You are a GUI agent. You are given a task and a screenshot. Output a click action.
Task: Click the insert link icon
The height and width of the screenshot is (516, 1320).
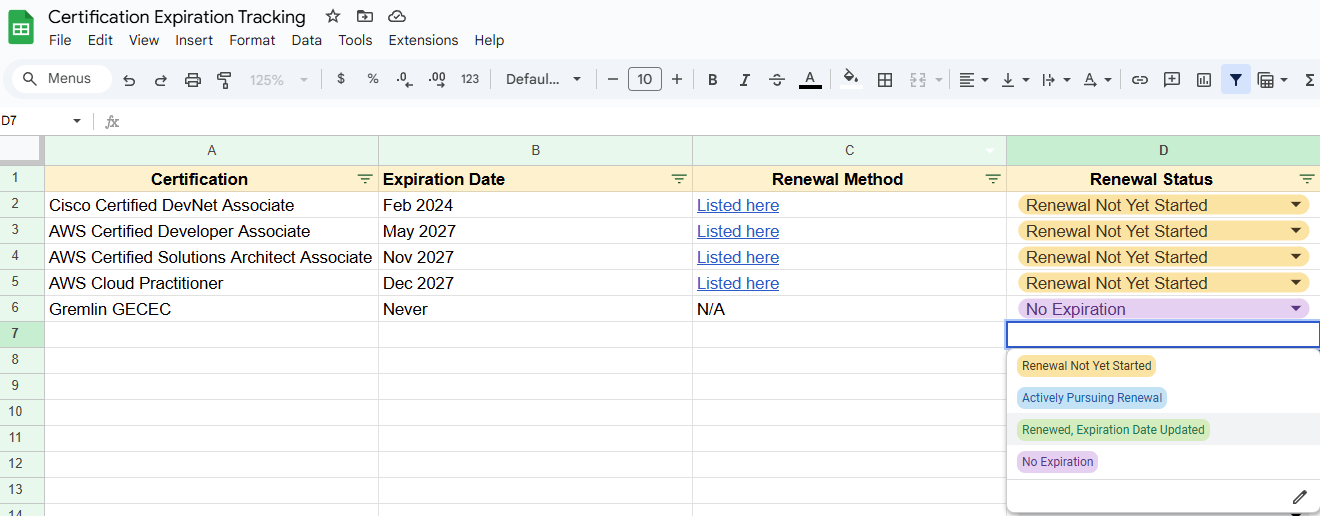(x=1140, y=80)
